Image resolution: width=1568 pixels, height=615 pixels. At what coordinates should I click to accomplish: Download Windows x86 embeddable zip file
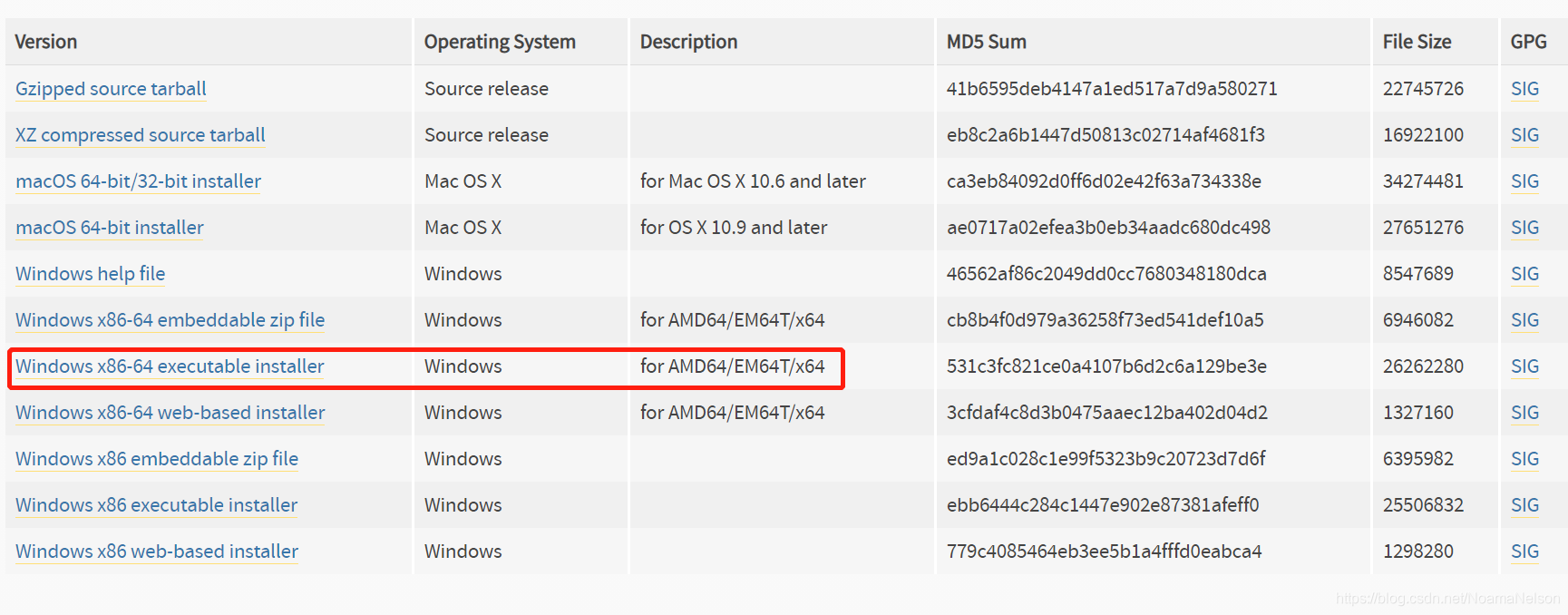(x=157, y=459)
